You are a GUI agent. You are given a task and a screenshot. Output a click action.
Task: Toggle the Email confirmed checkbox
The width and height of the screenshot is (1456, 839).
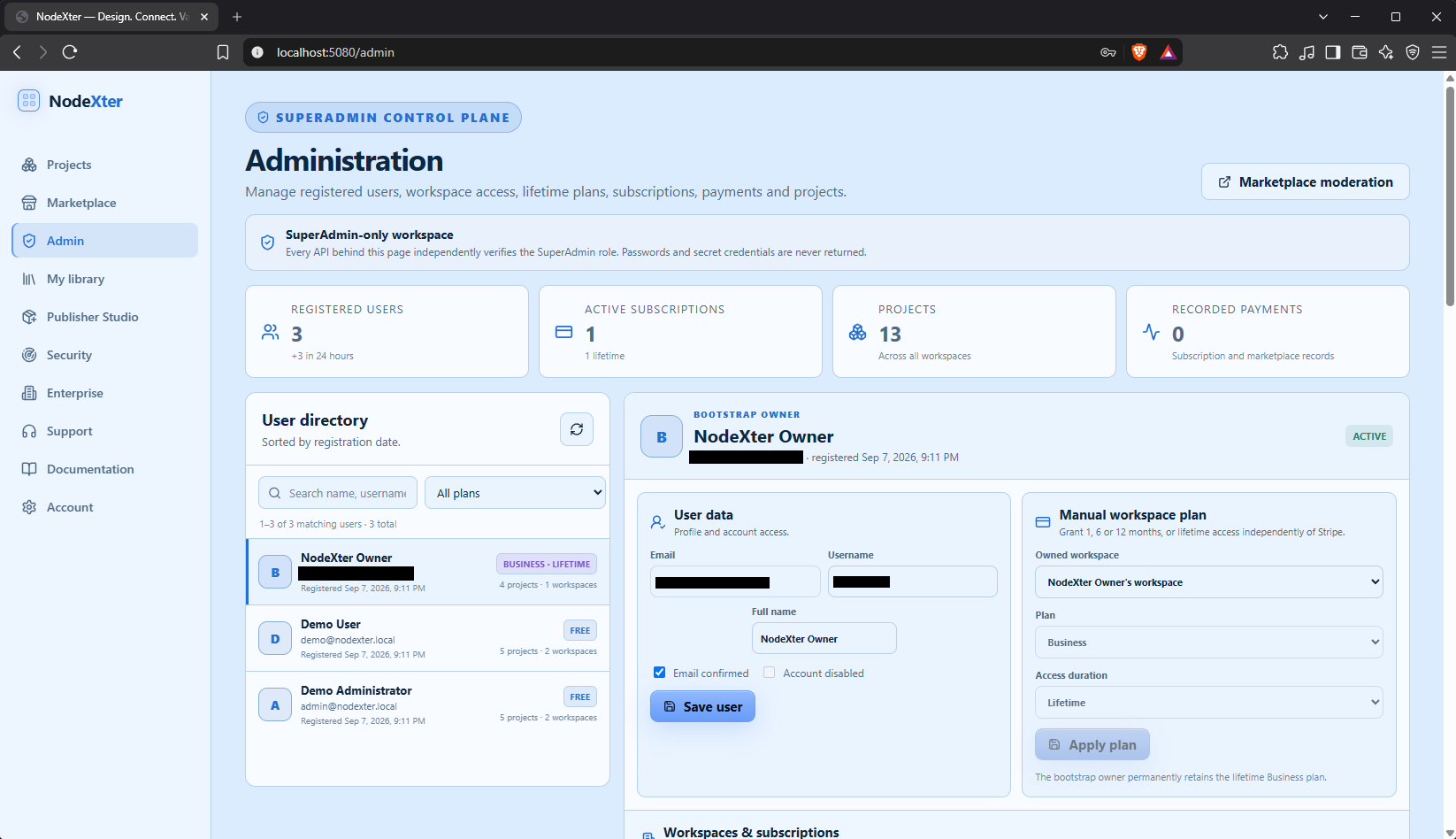point(659,673)
